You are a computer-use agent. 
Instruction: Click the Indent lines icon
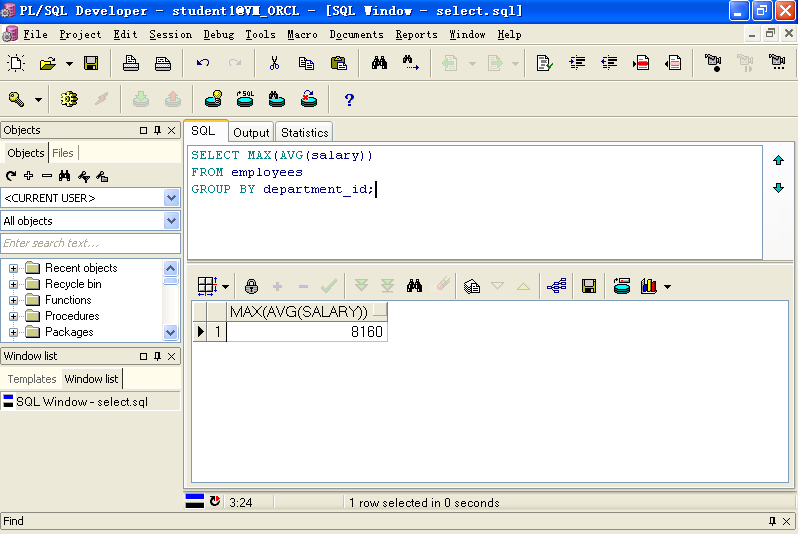577,63
